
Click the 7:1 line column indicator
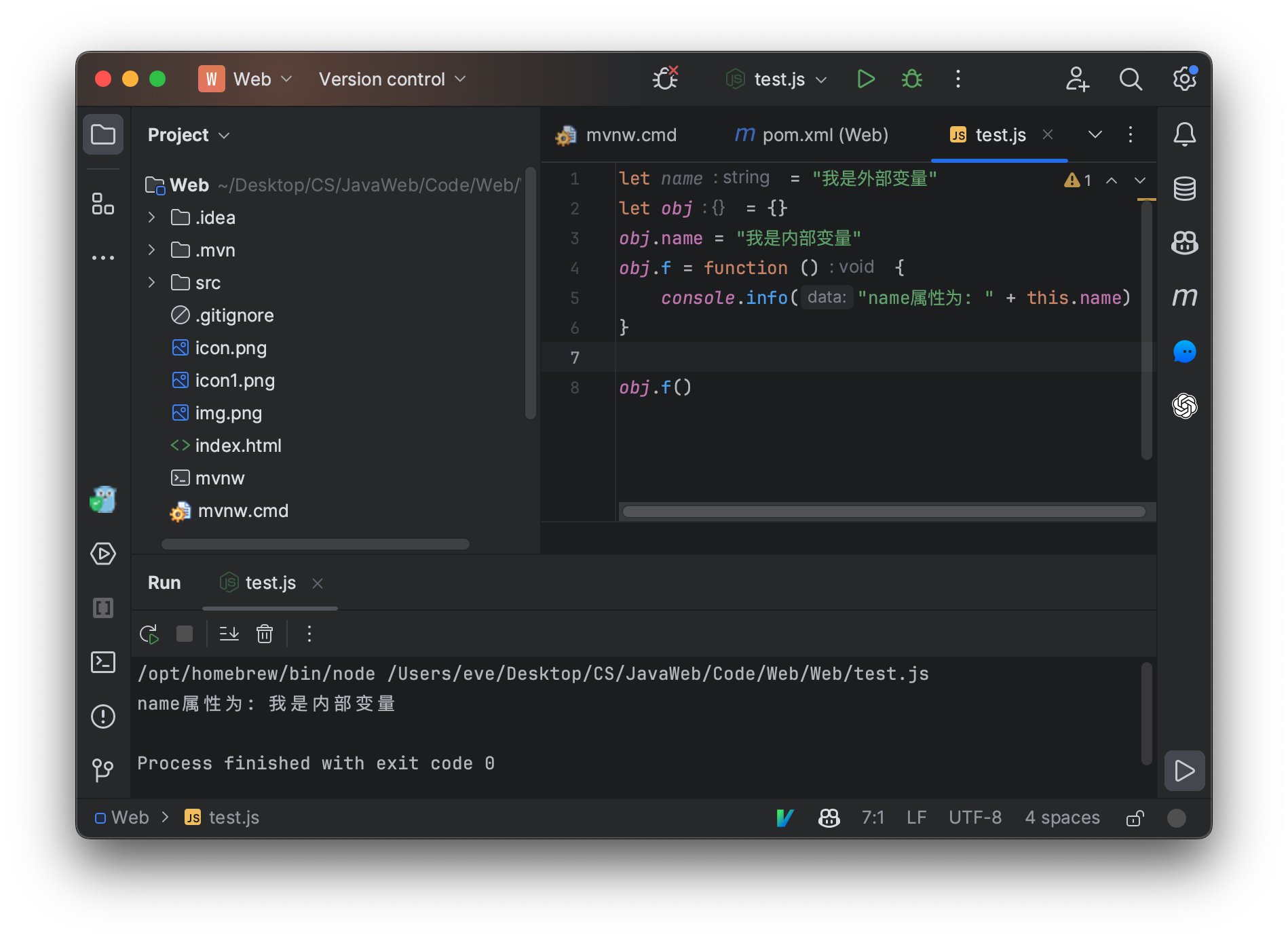click(x=873, y=818)
